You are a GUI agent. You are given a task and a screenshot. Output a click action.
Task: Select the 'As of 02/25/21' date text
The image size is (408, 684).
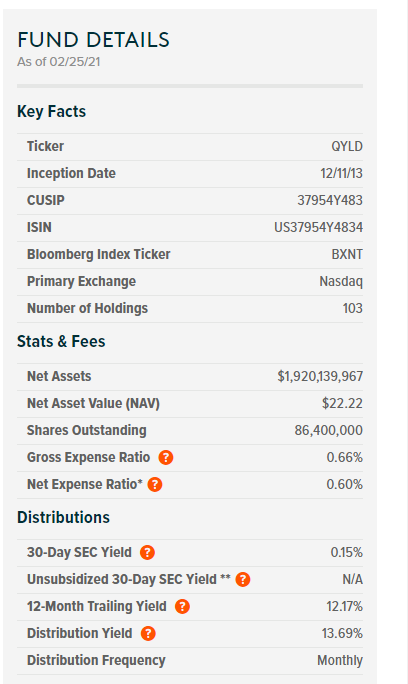59,62
